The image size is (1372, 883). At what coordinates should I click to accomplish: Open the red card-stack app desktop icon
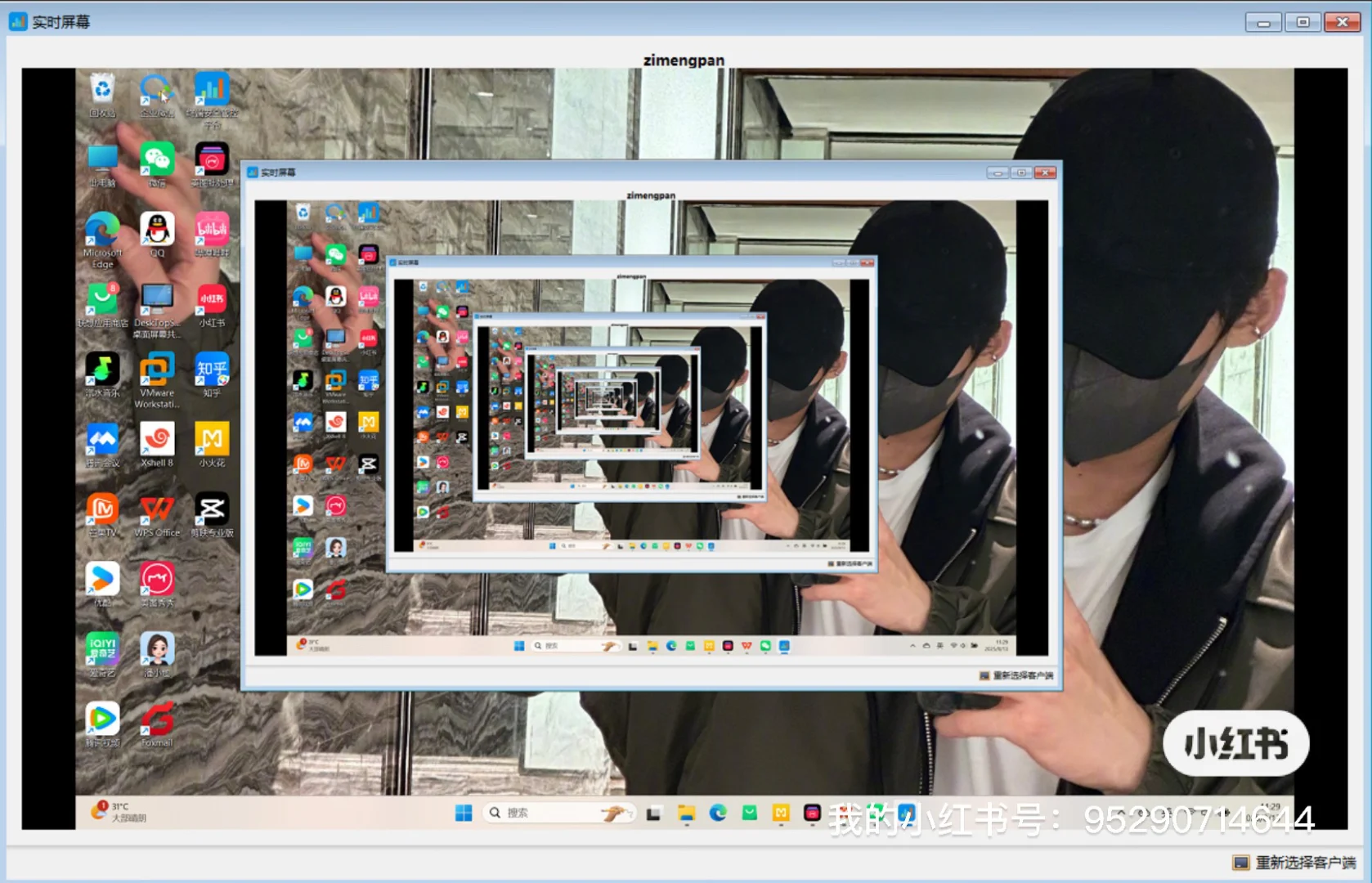tap(212, 159)
